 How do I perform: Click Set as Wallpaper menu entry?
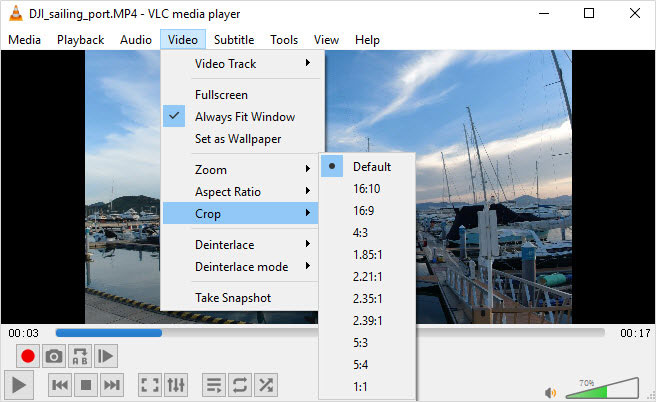[238, 139]
